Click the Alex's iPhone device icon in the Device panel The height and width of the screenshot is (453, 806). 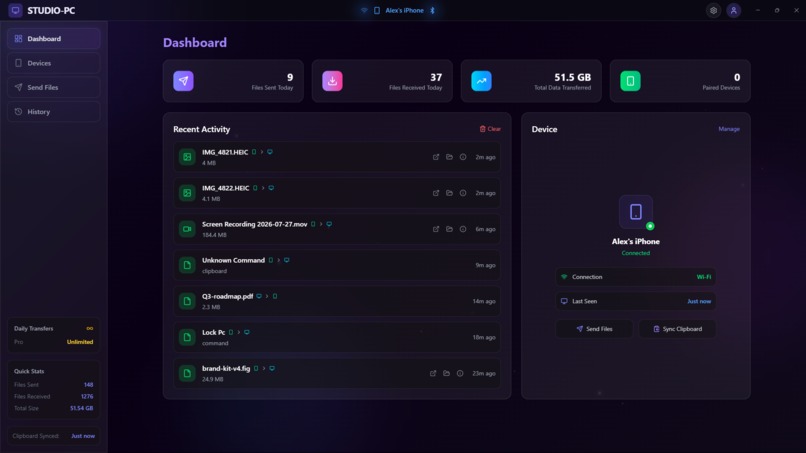pos(636,212)
